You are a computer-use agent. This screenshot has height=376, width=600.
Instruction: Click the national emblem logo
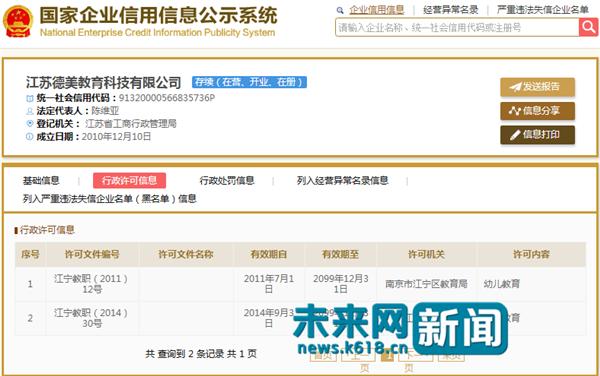(x=18, y=21)
